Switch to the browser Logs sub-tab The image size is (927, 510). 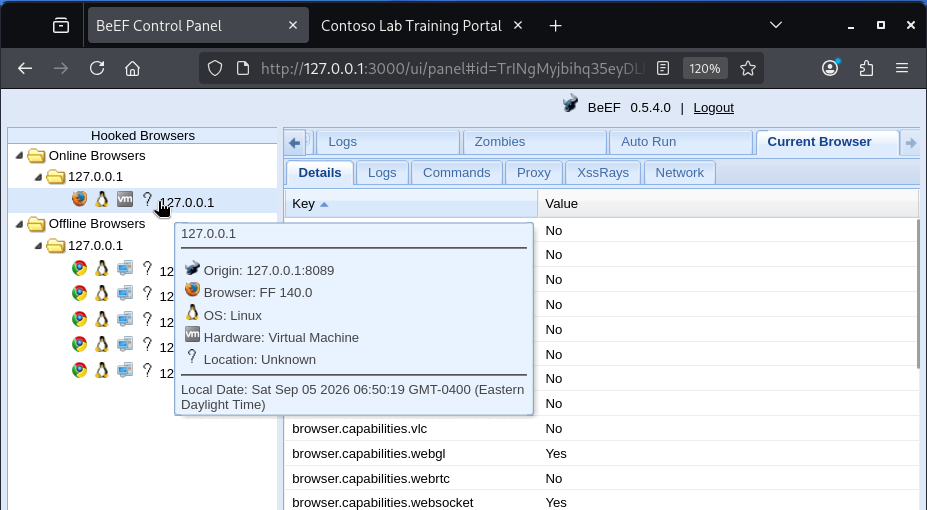pyautogui.click(x=382, y=173)
